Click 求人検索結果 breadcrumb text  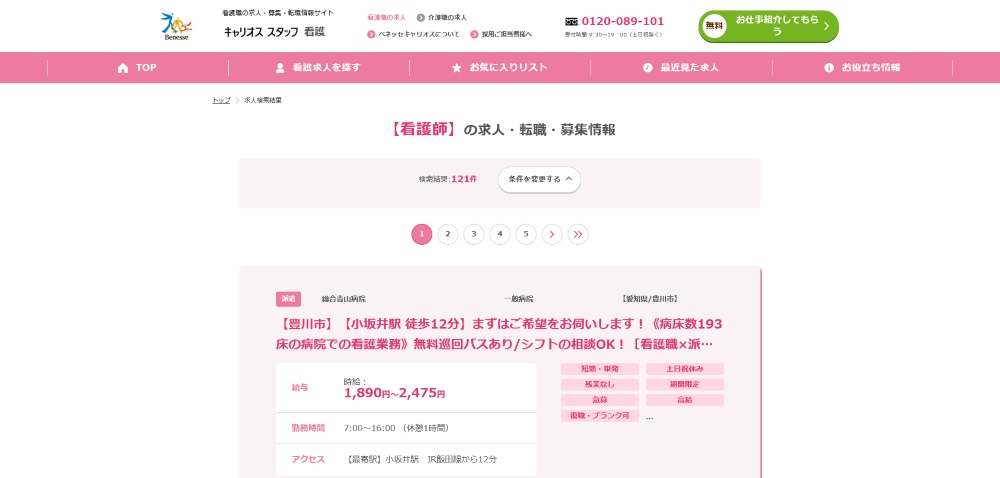tap(263, 100)
